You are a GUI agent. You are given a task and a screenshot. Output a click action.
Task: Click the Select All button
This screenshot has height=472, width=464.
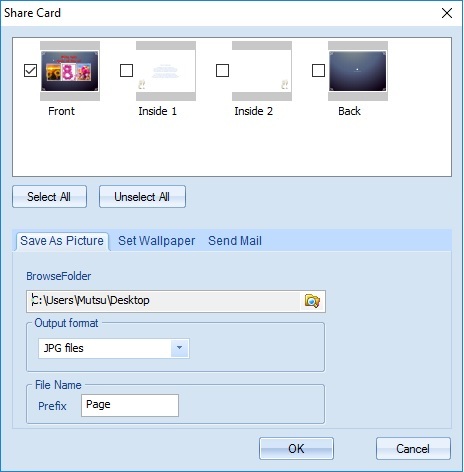pyautogui.click(x=49, y=197)
